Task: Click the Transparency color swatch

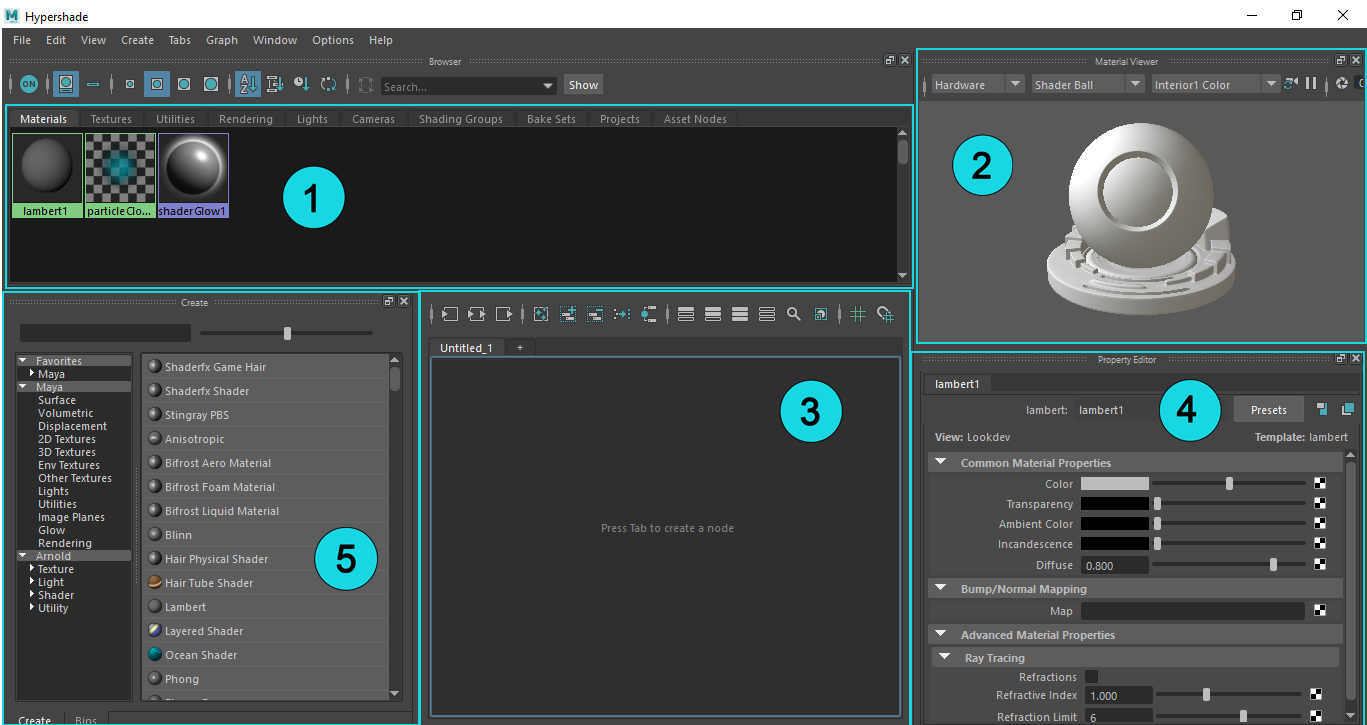Action: coord(1115,504)
